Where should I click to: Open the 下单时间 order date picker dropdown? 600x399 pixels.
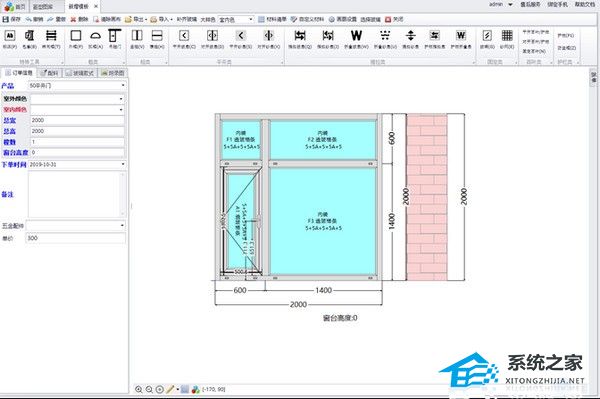coord(123,164)
